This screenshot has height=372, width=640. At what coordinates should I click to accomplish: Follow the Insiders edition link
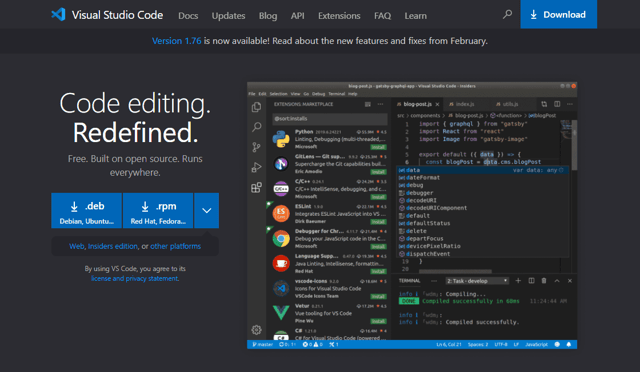point(113,246)
